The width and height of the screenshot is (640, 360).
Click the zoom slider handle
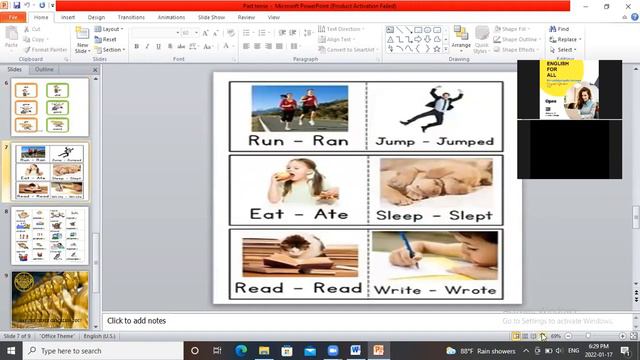pos(588,336)
